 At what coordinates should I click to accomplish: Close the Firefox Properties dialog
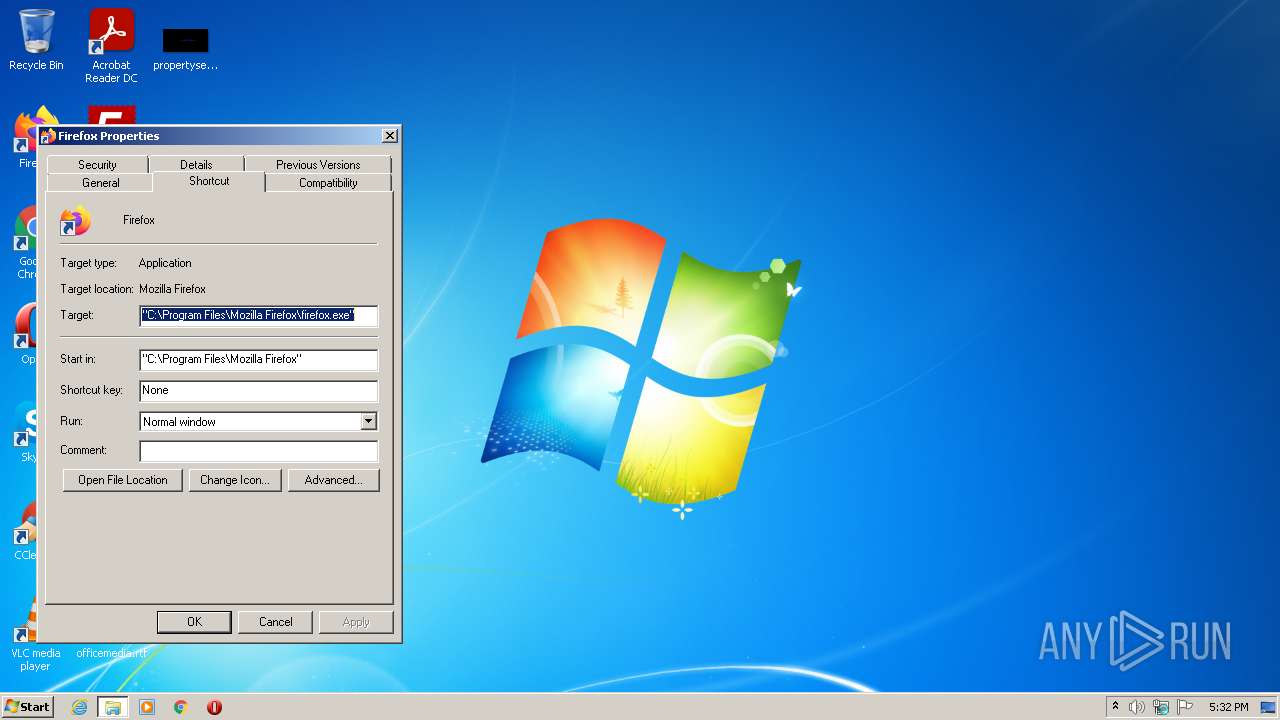390,136
